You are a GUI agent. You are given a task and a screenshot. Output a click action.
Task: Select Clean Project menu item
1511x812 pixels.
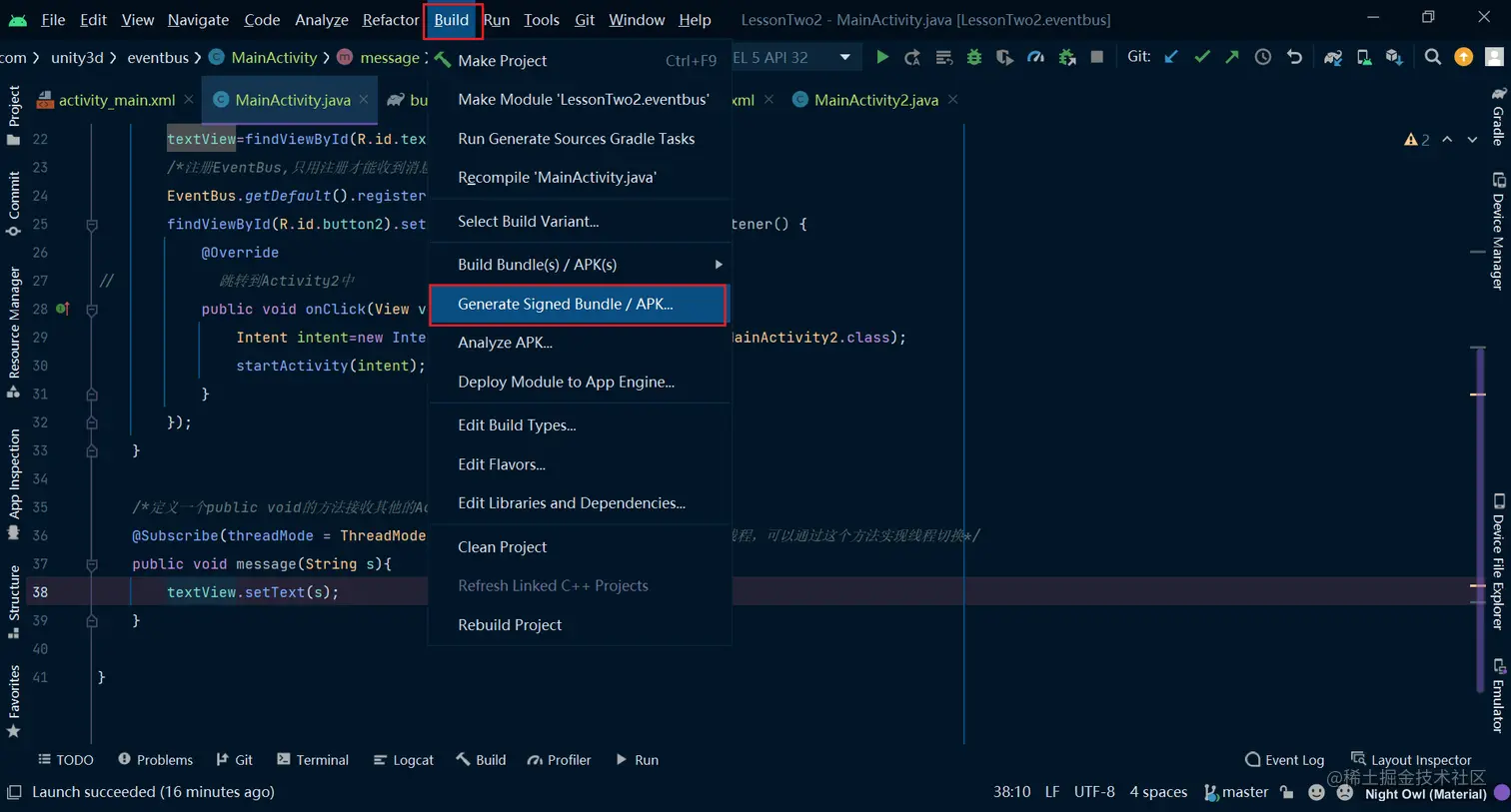tap(580, 547)
